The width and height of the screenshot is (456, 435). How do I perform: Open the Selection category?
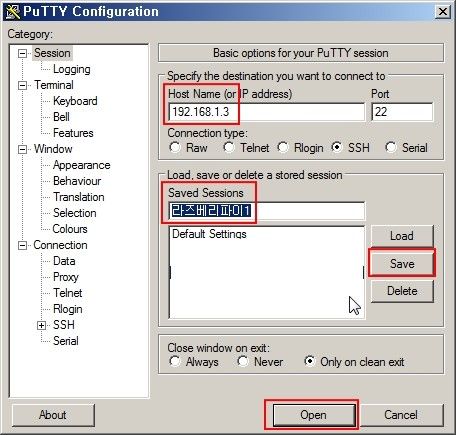click(x=75, y=213)
